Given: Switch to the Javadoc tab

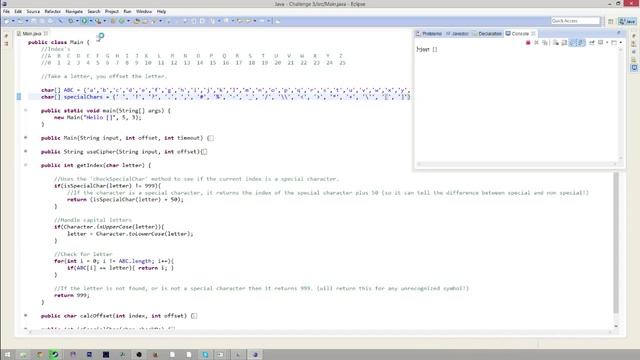Looking at the screenshot, I should pos(457,33).
